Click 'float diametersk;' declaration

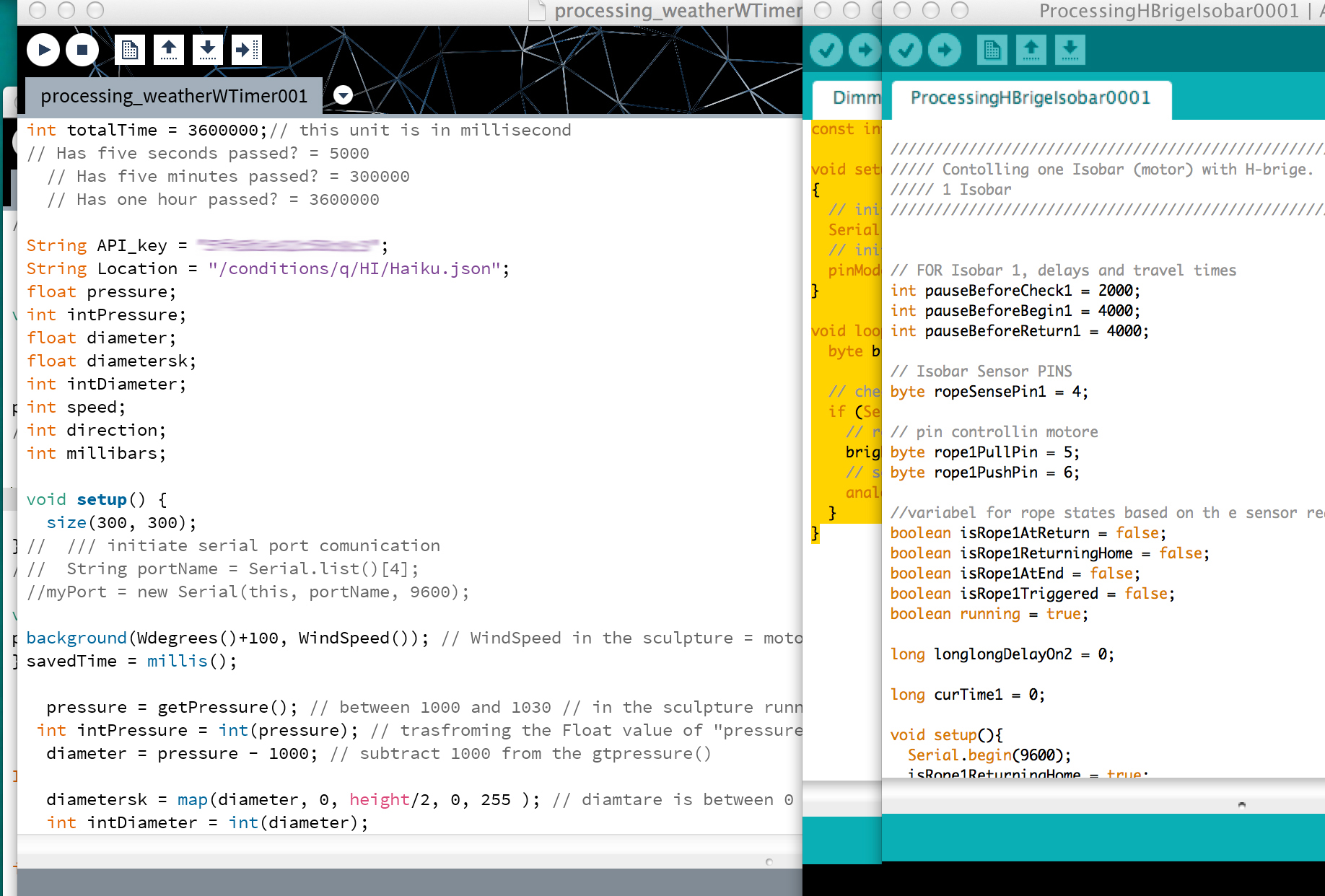111,361
